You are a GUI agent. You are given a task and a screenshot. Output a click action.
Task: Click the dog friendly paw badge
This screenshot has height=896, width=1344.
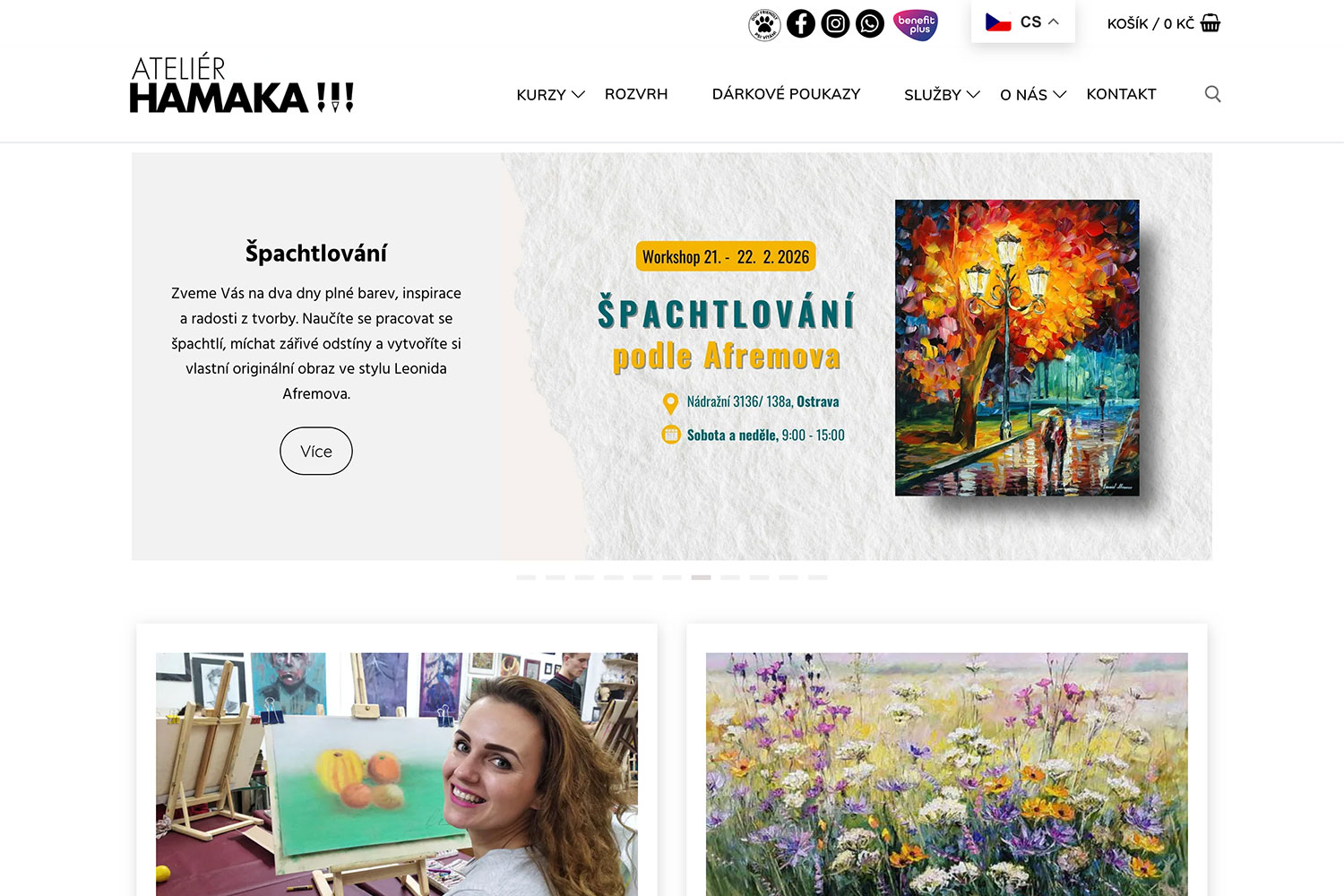point(764,24)
